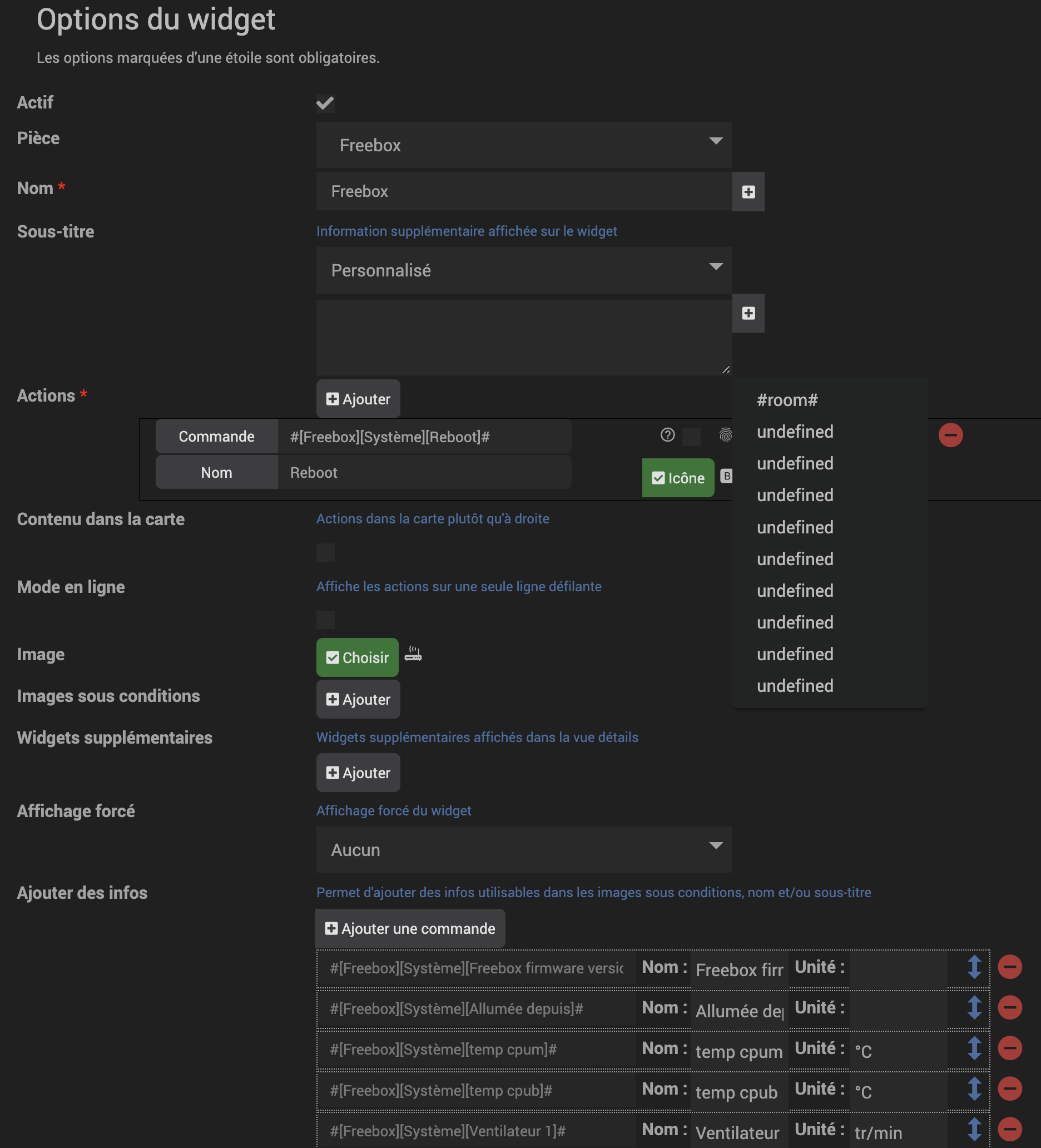Viewport: 1041px width, 1148px height.
Task: Click the help question mark in the Reboot action
Action: pos(667,435)
